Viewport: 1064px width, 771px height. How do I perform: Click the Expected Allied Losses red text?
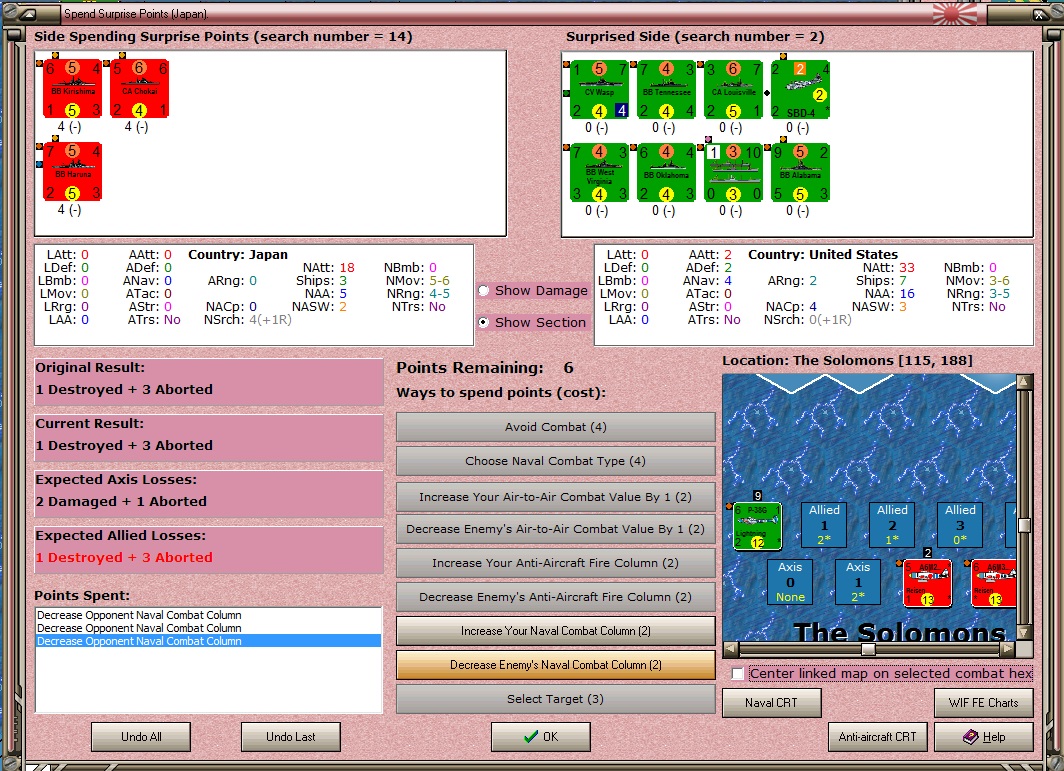click(x=124, y=557)
